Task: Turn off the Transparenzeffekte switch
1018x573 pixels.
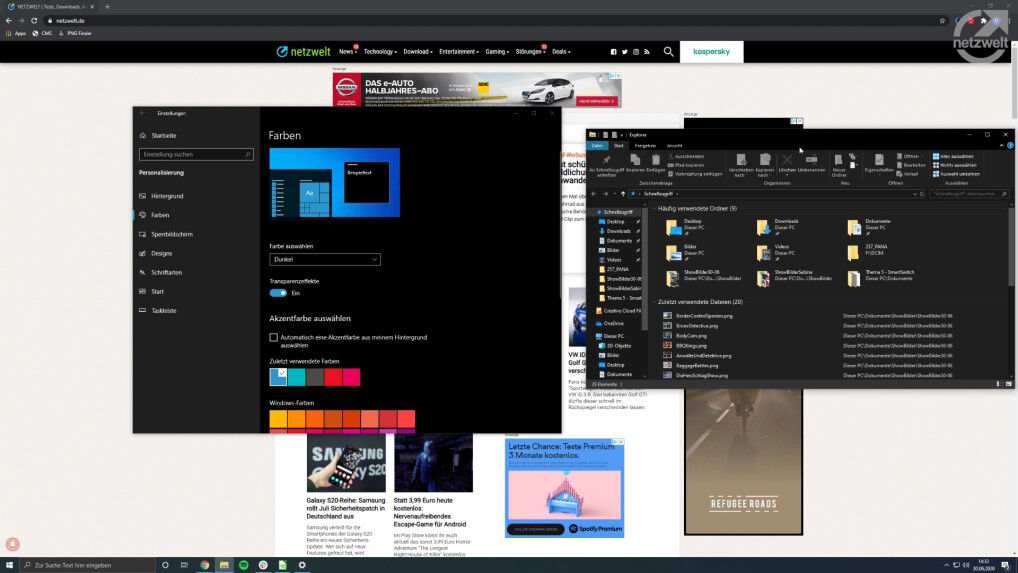Action: coord(278,293)
